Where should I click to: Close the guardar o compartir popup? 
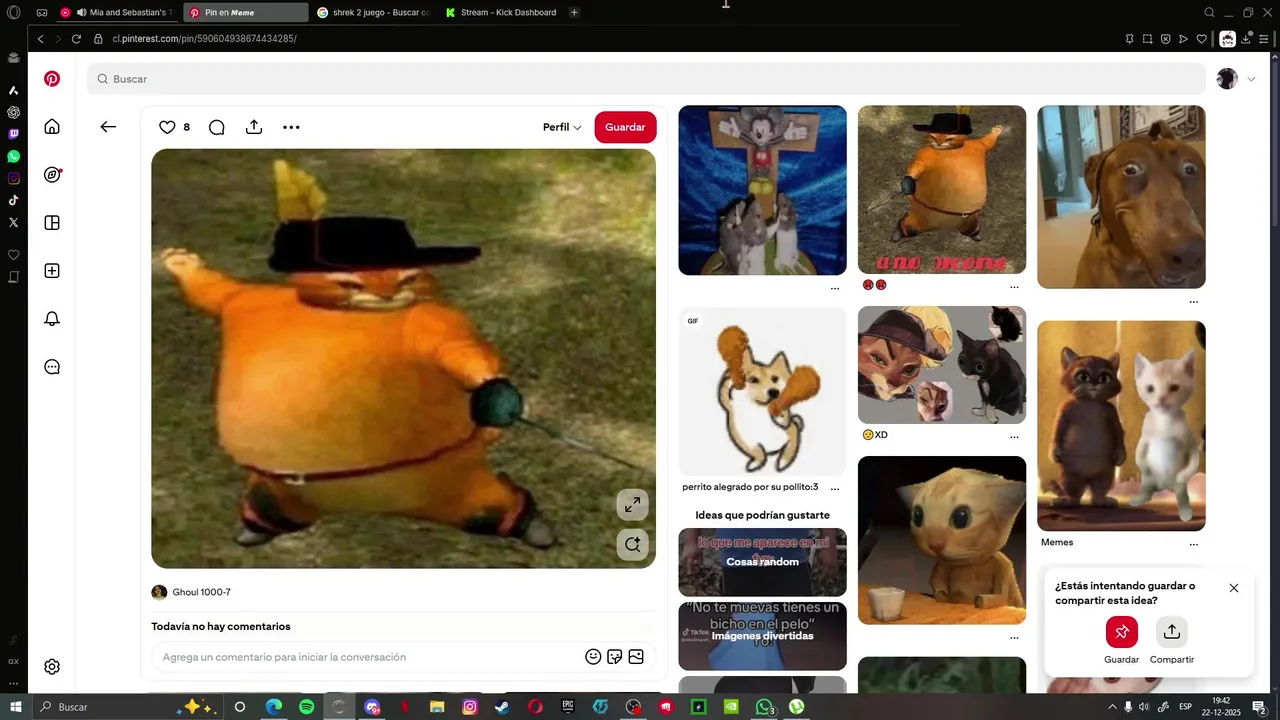pos(1234,588)
